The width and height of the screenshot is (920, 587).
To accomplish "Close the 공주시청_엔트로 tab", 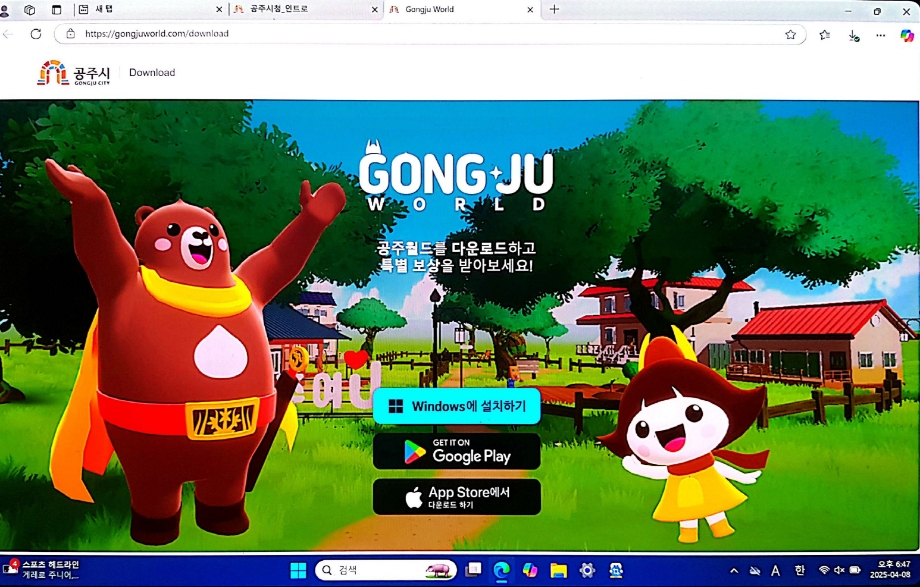I will click(375, 9).
